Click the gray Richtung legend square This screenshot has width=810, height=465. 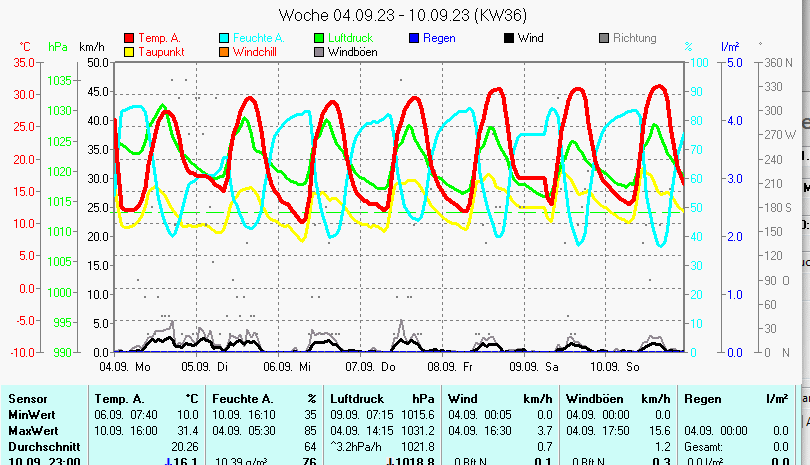click(x=604, y=39)
